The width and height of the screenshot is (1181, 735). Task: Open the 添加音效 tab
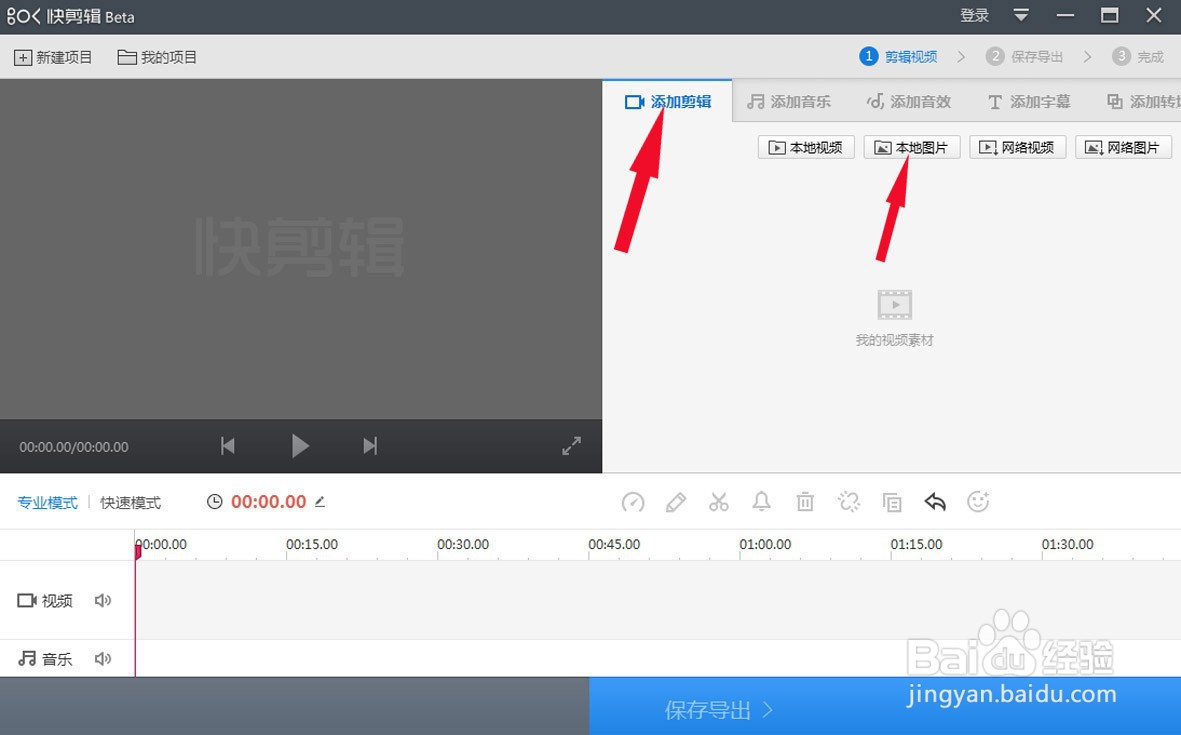908,102
